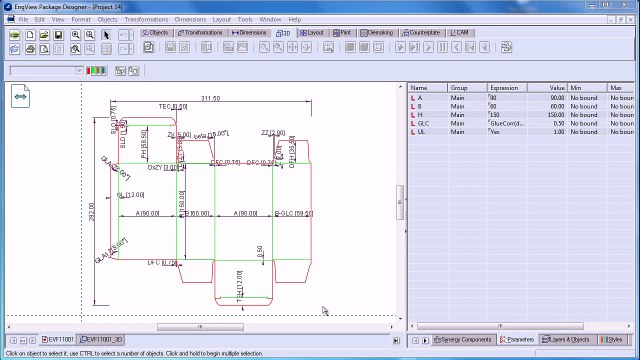The image size is (640, 360).
Task: Click the play forward animation button
Action: [x=400, y=47]
